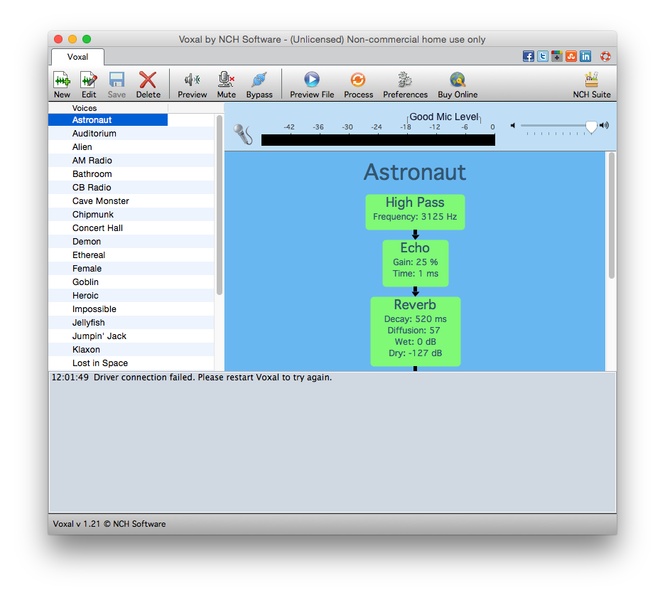The height and width of the screenshot is (600, 665).
Task: Select the Demon voice
Action: point(131,242)
